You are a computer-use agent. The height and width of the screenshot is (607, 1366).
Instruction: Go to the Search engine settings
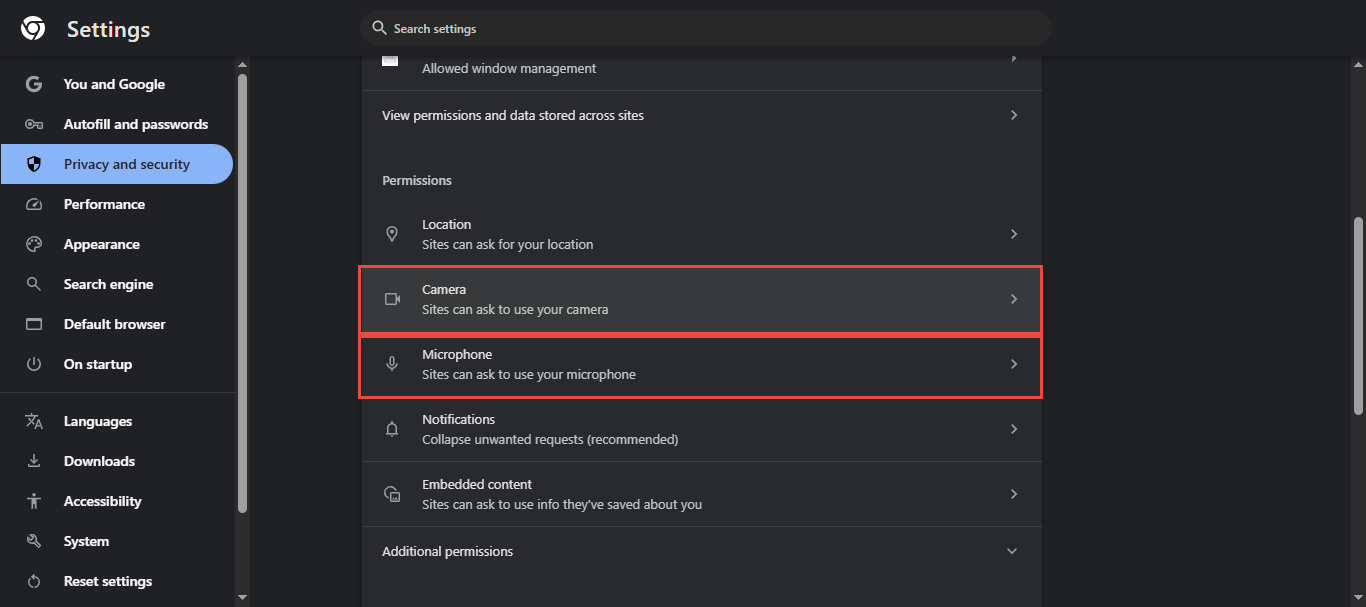click(108, 284)
